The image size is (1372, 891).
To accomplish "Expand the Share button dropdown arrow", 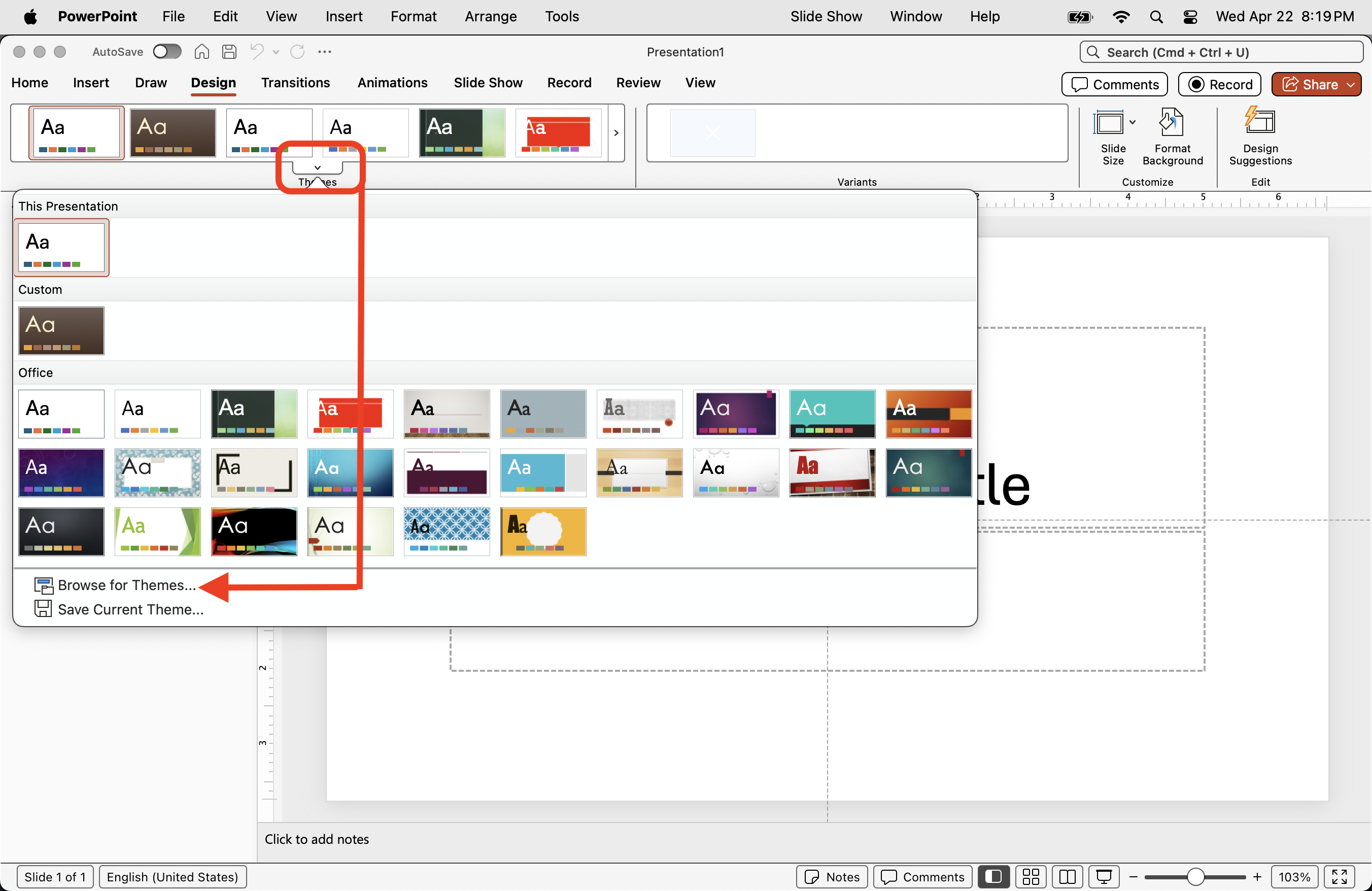I will (x=1351, y=85).
